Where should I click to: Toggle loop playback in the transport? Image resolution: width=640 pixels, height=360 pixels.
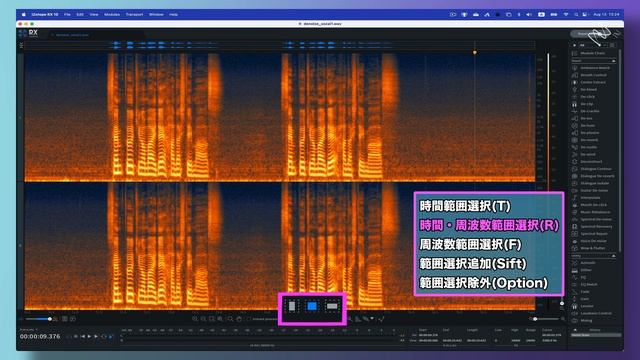pyautogui.click(x=103, y=336)
